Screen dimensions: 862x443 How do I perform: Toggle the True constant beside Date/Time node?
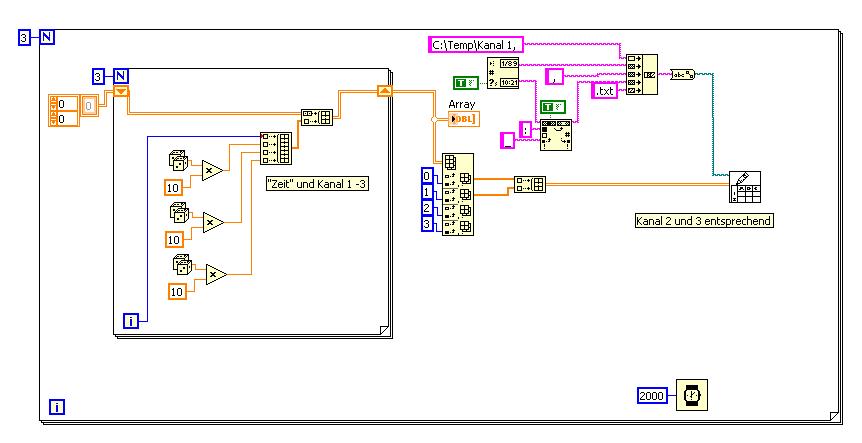pyautogui.click(x=466, y=83)
